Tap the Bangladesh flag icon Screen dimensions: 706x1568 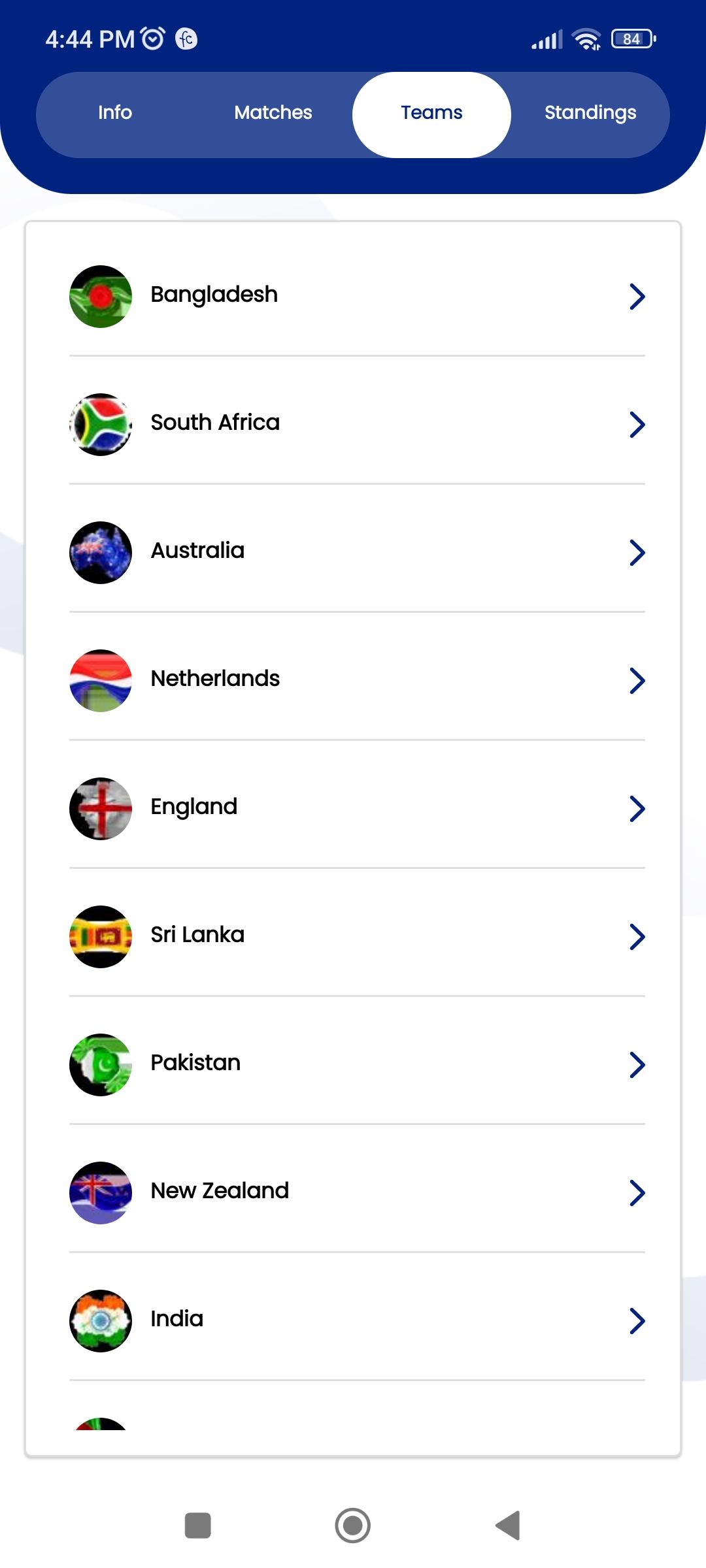click(x=101, y=296)
